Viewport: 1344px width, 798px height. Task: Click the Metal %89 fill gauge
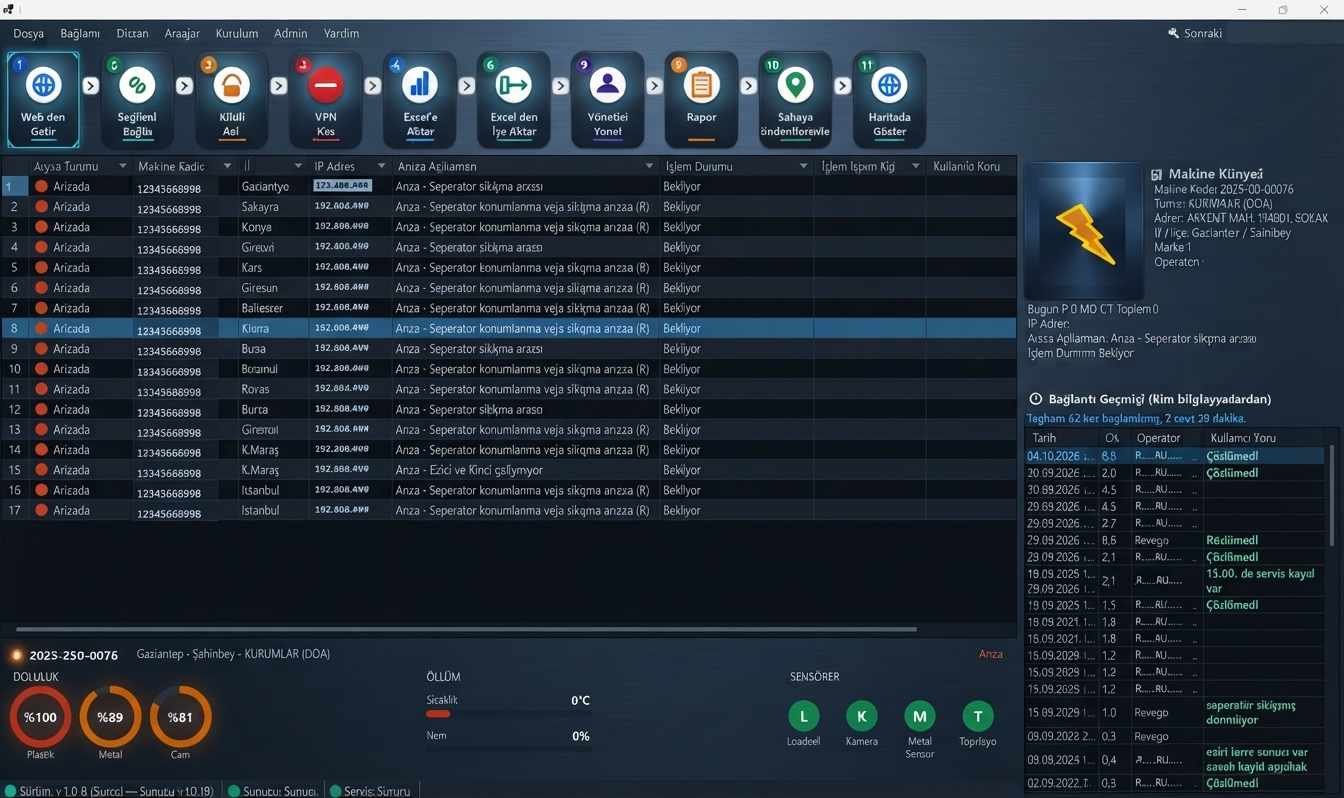110,717
